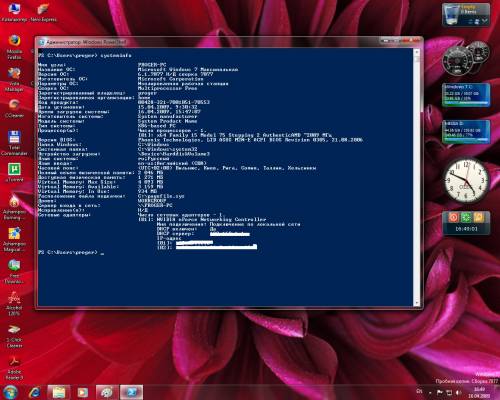Click the red shutdown button in the gadget

453,217
